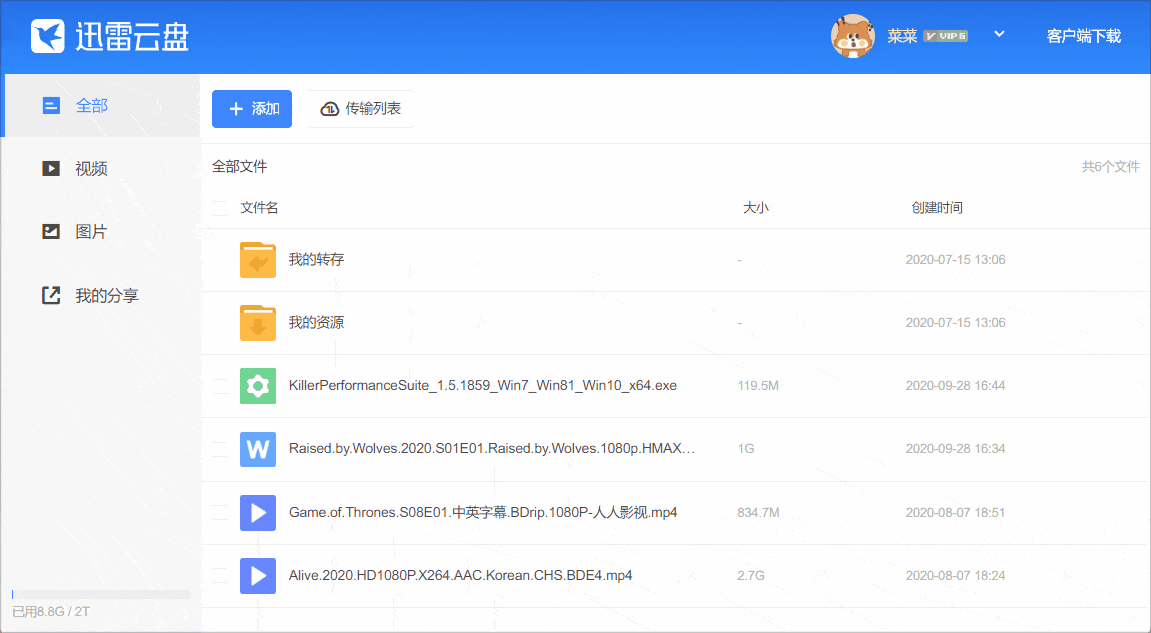
Task: Play the Game.of.Thrones video icon
Action: point(258,513)
